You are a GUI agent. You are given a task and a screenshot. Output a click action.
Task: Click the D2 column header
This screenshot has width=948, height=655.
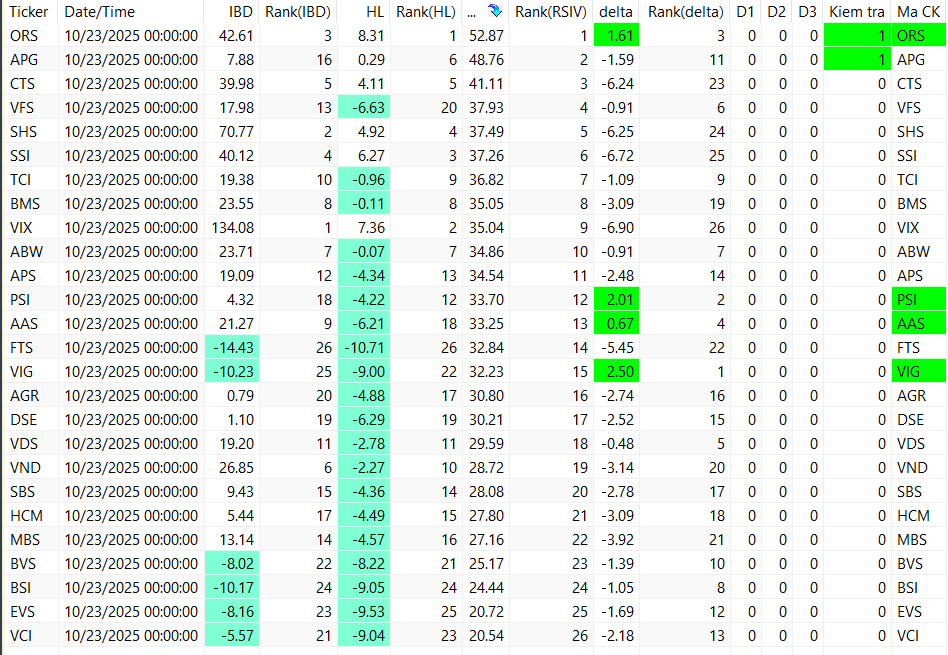pyautogui.click(x=776, y=11)
